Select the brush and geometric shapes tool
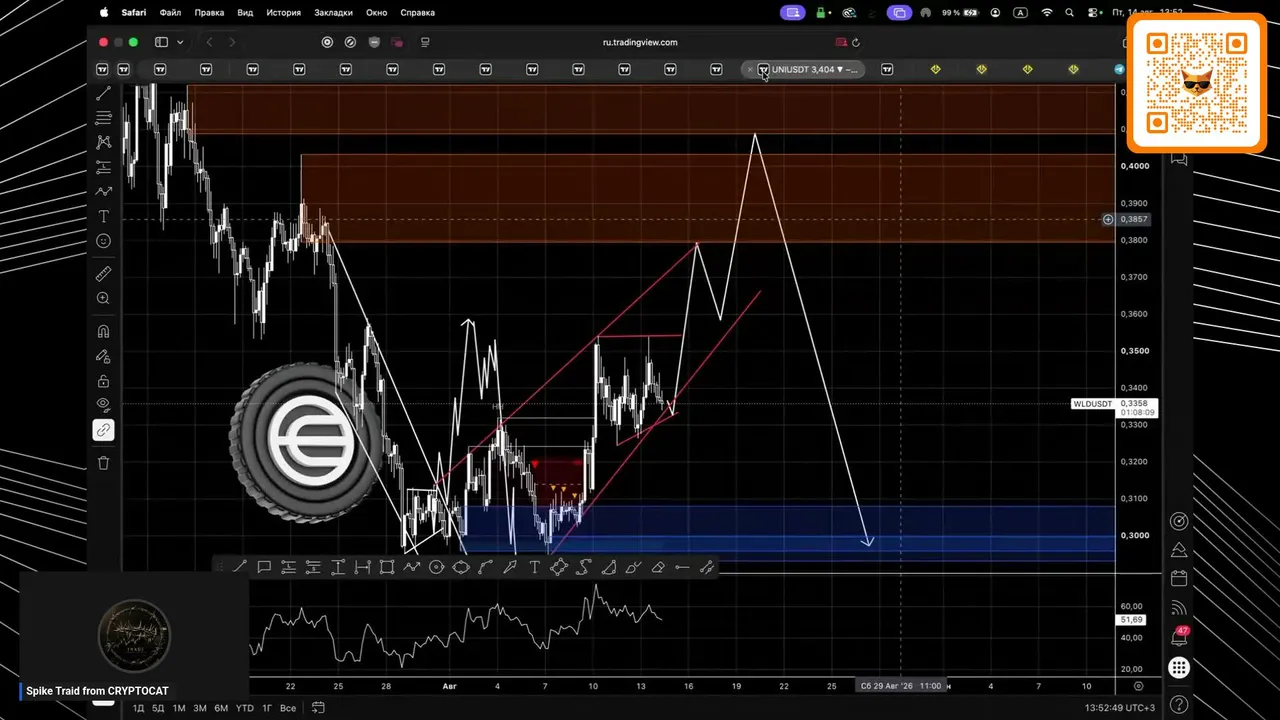1280x720 pixels. pos(103,192)
